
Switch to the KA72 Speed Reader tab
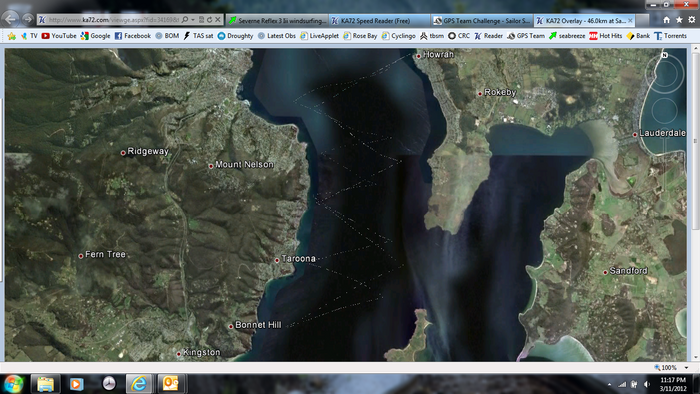tap(379, 21)
